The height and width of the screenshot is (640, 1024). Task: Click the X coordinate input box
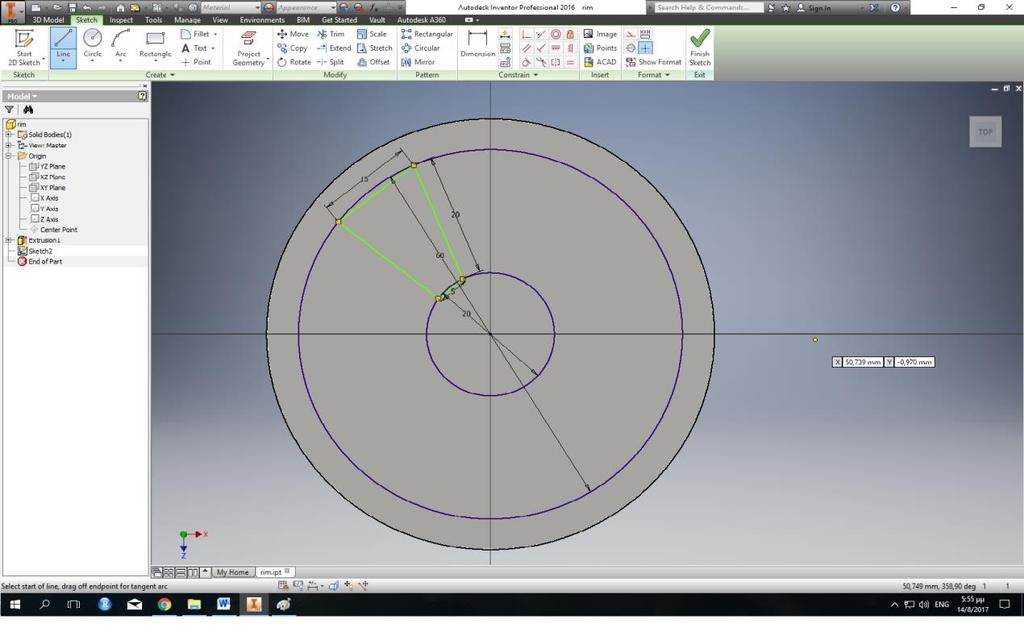coord(863,362)
